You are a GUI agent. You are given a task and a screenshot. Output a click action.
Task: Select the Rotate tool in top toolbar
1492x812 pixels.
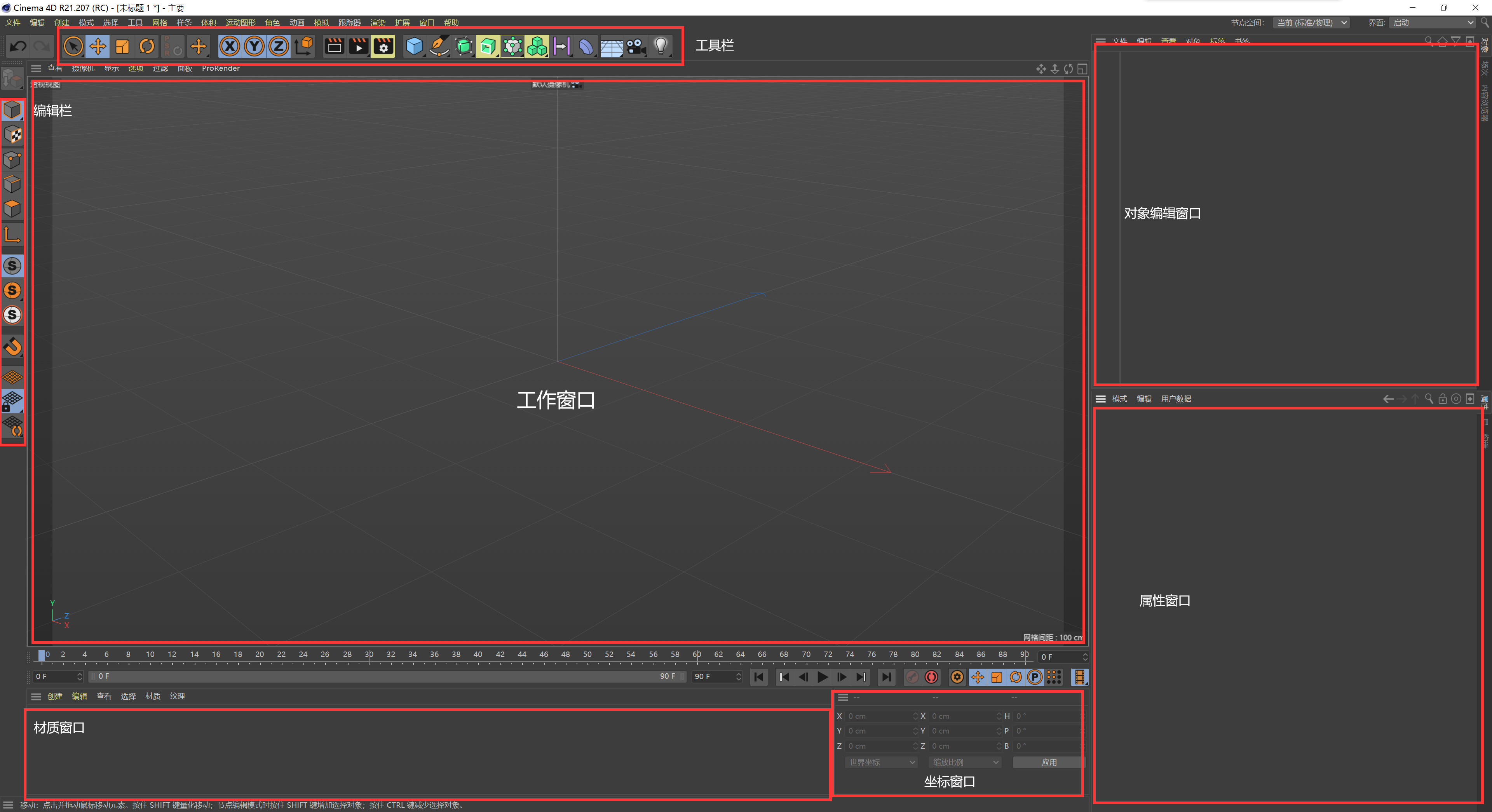click(147, 46)
